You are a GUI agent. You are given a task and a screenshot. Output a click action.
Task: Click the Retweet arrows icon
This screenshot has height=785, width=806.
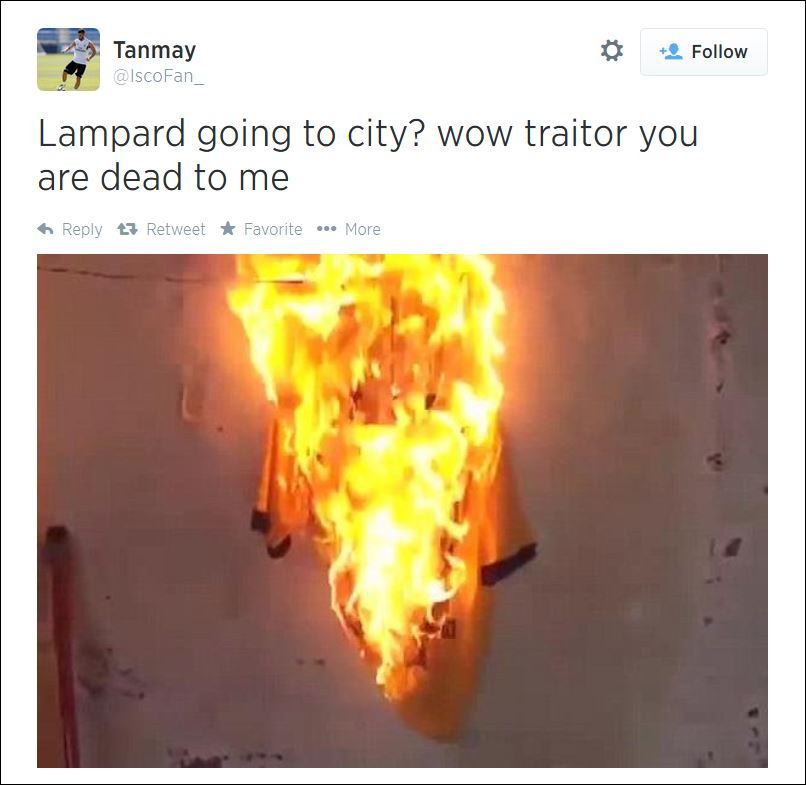[127, 229]
